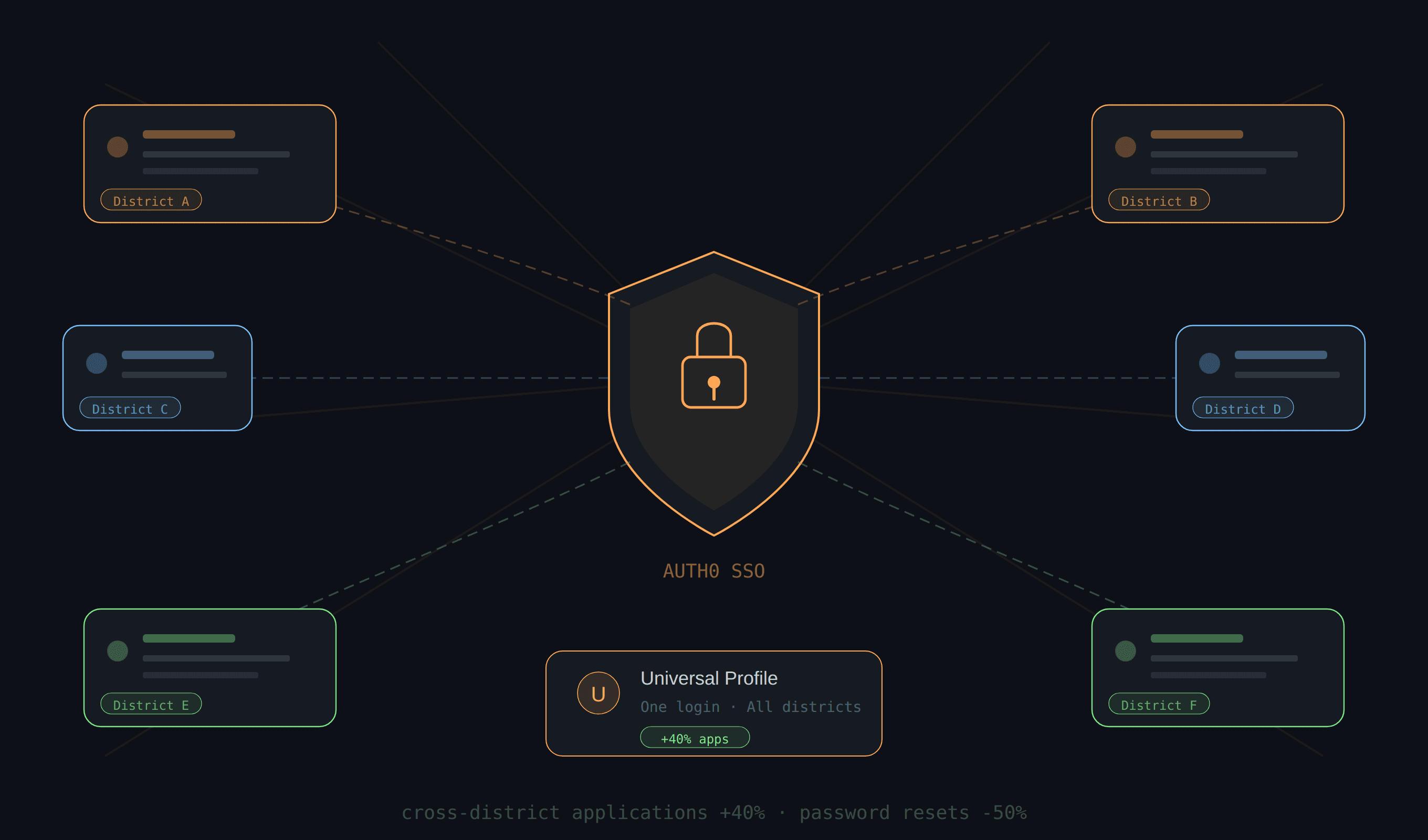Select the District D tag
1428x840 pixels.
(1243, 407)
